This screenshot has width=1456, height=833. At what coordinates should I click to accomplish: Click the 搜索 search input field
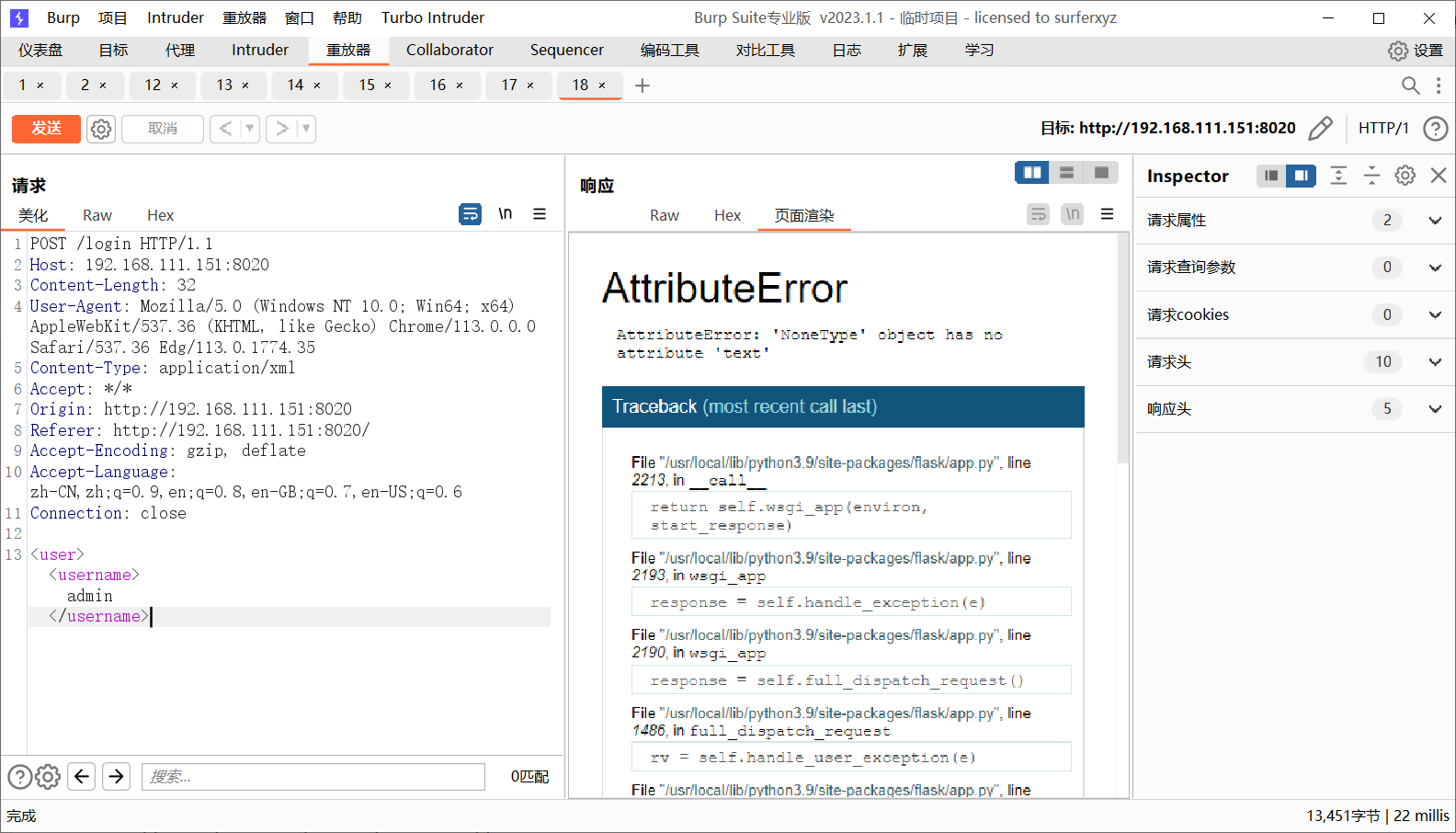click(x=313, y=777)
